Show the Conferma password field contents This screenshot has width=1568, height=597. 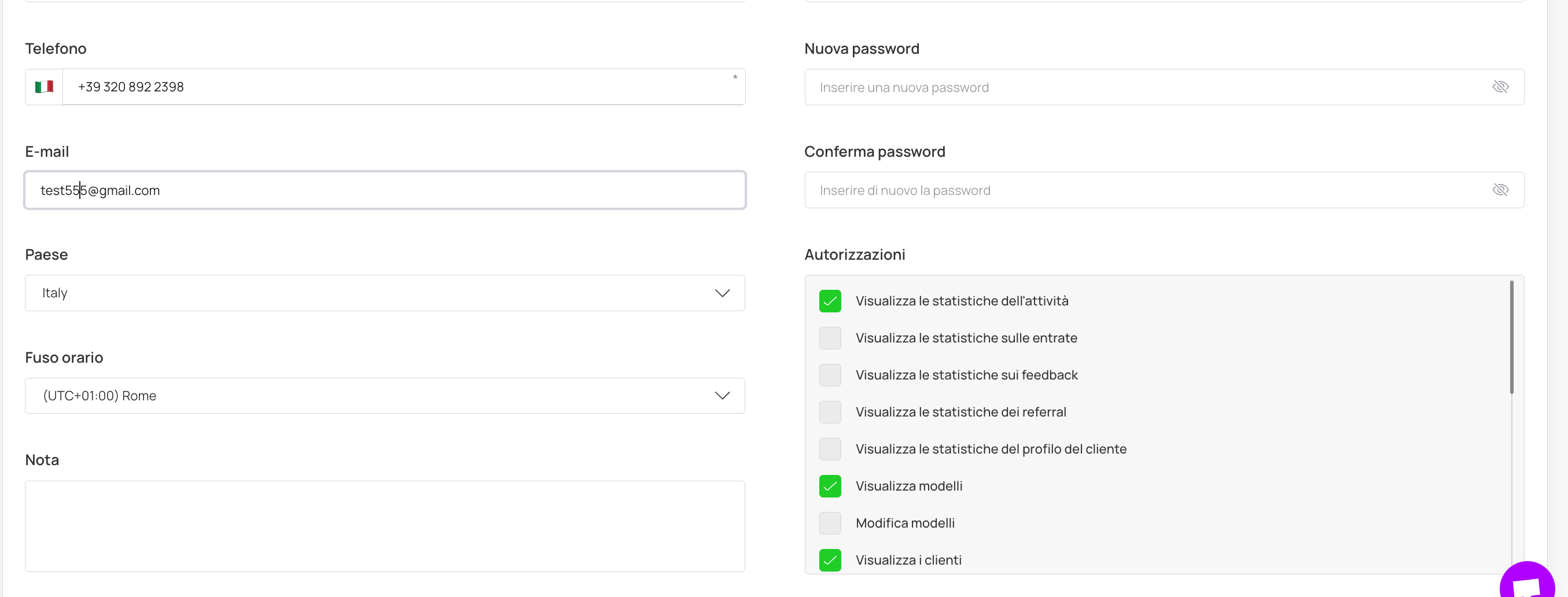coord(1500,190)
